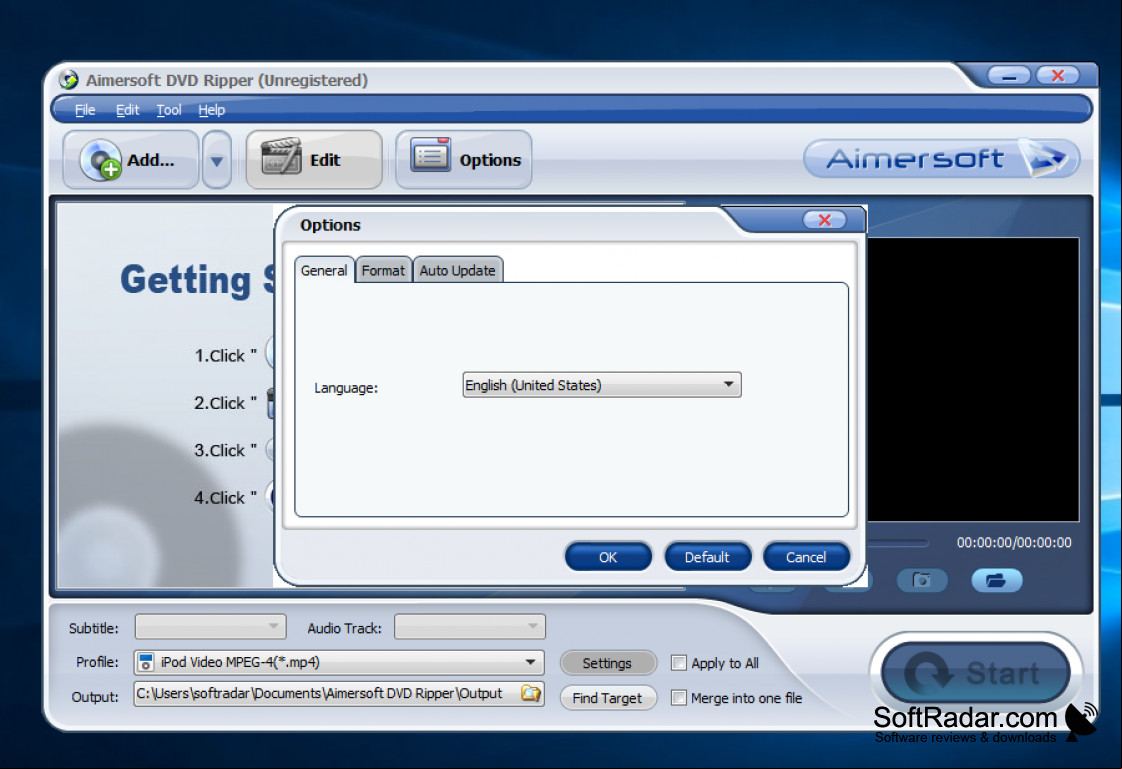This screenshot has height=769, width=1122.
Task: Open the Subtitle dropdown
Action: click(x=210, y=627)
